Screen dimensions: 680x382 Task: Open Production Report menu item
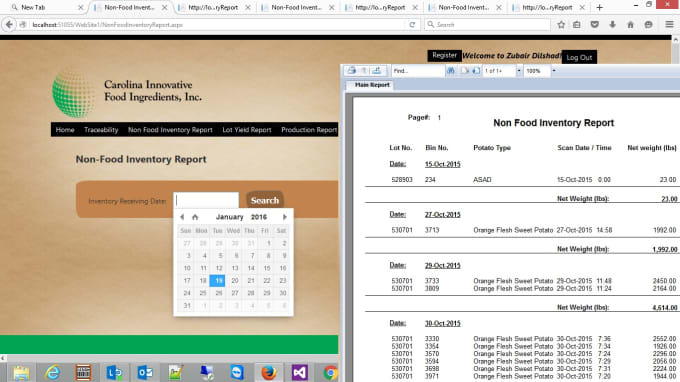(309, 130)
